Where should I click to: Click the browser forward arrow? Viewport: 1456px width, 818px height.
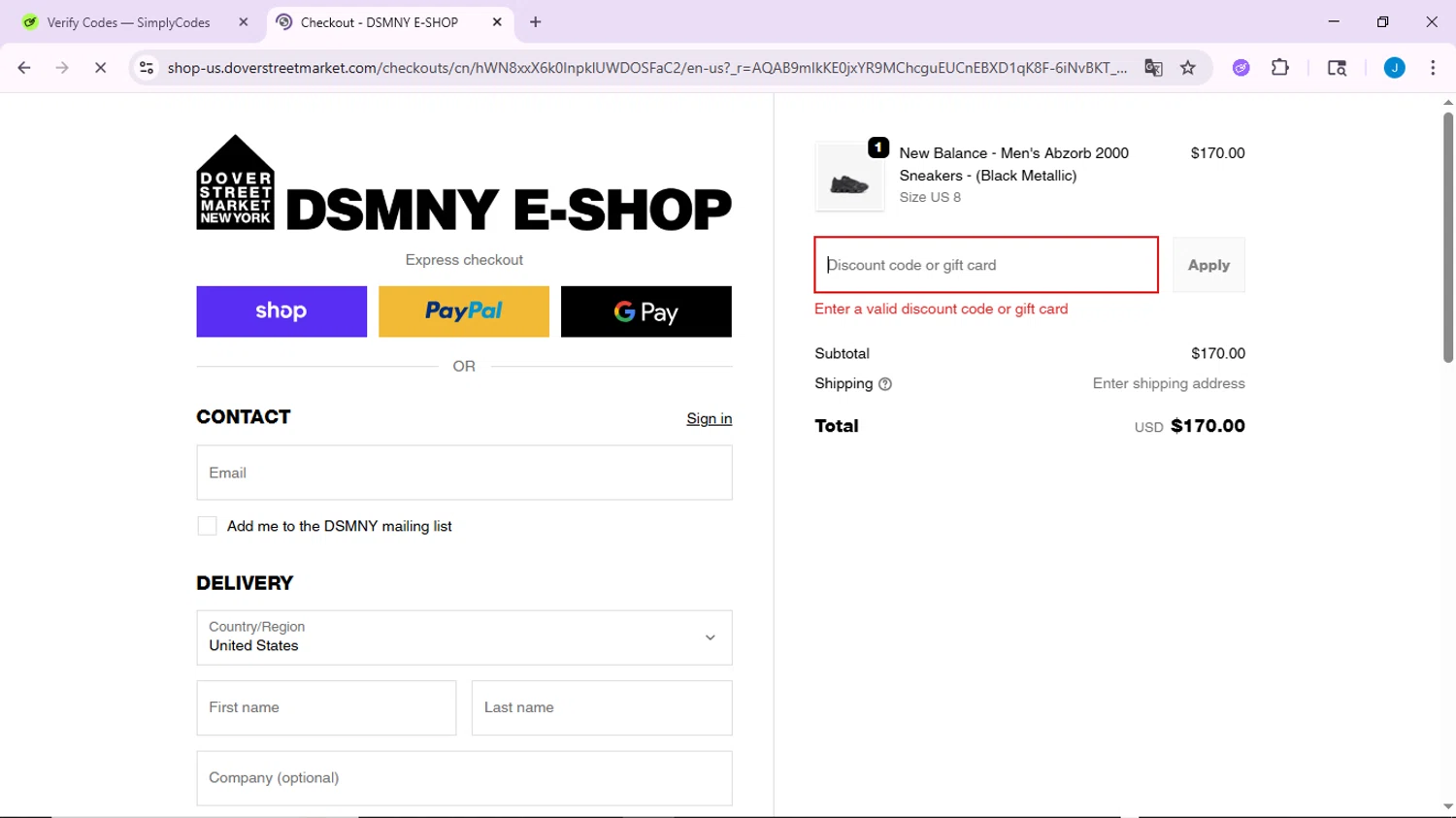coord(62,68)
